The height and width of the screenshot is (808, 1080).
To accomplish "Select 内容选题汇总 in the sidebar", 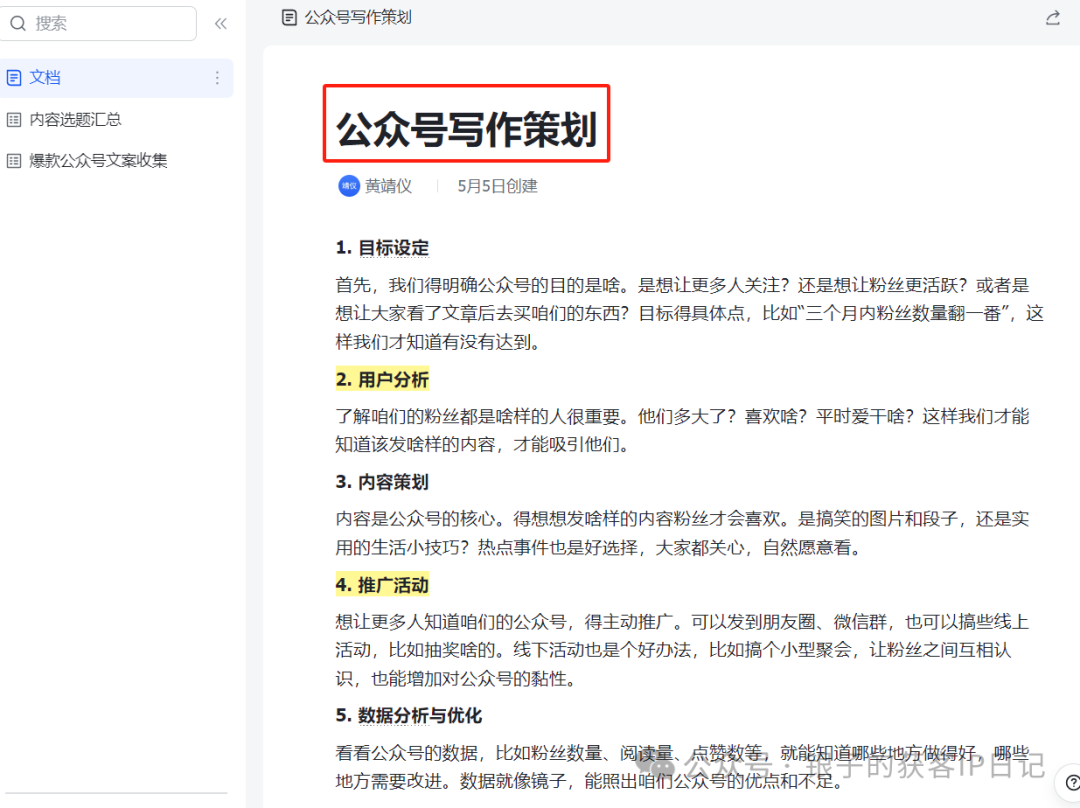I will point(77,119).
